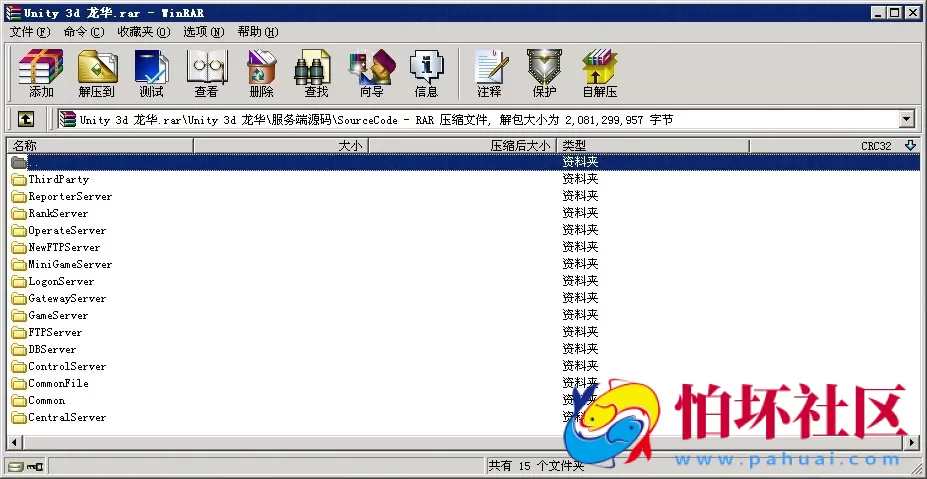Click the drive icon in status bar

[15, 466]
